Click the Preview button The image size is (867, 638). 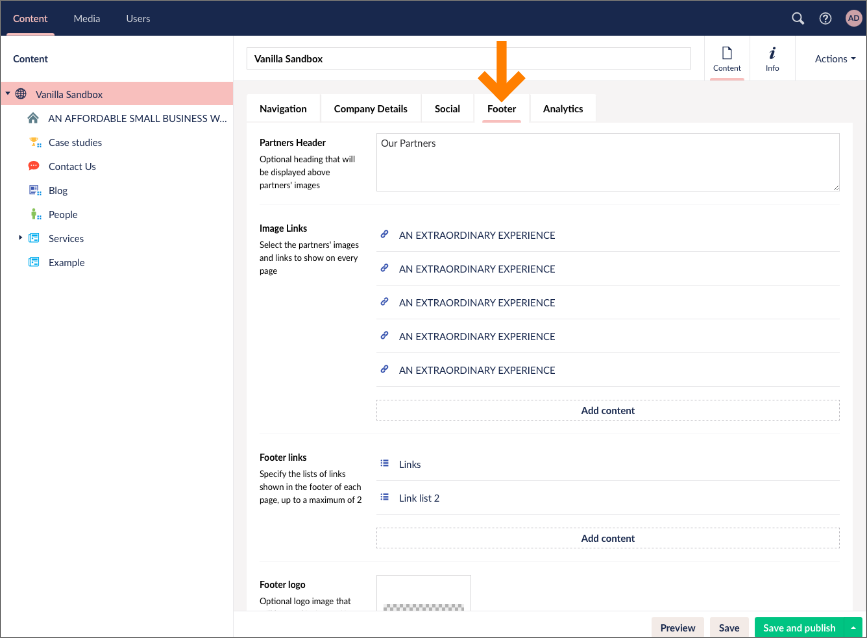[x=677, y=628]
